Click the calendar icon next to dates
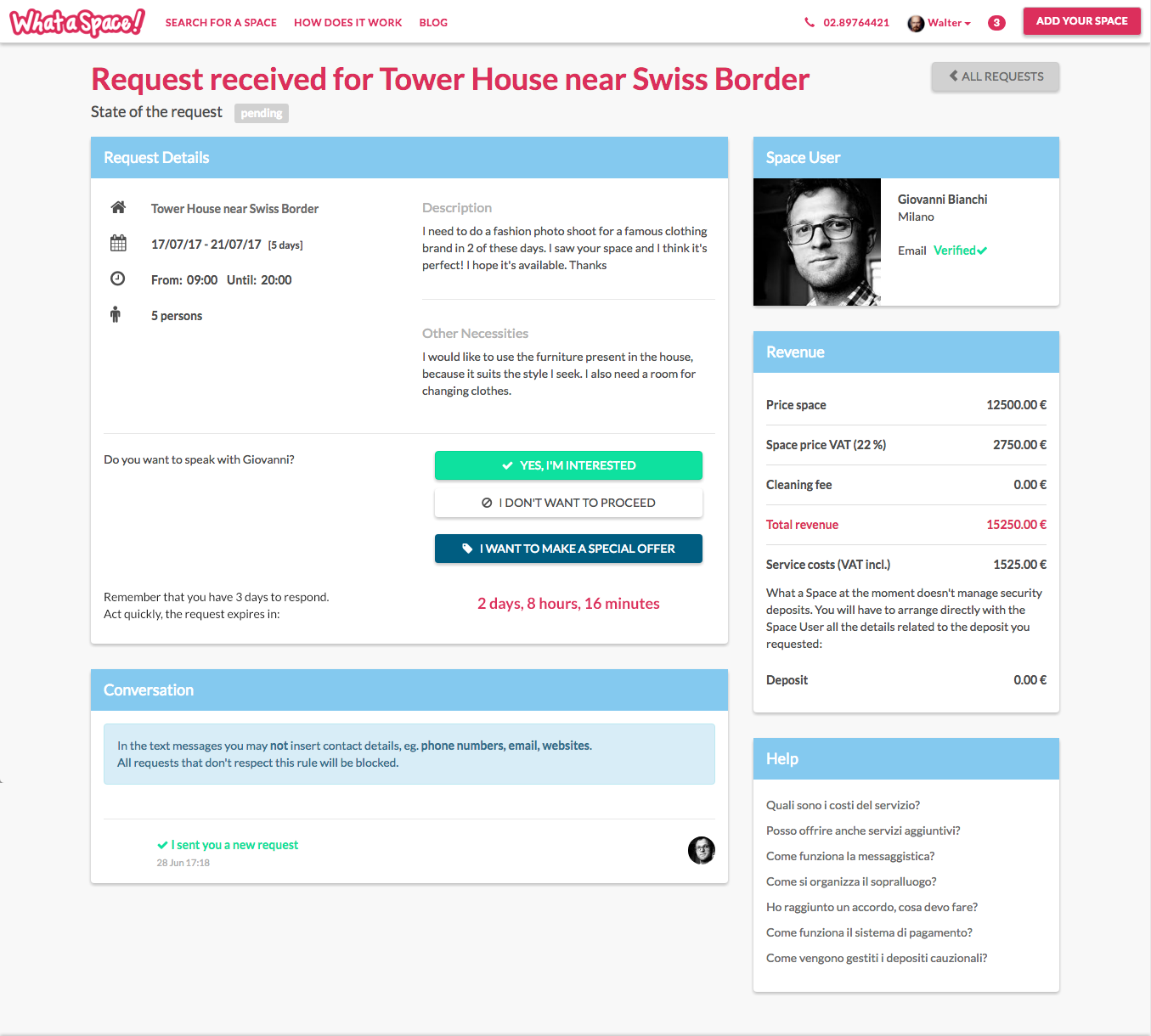This screenshot has height=1036, width=1151. click(118, 243)
